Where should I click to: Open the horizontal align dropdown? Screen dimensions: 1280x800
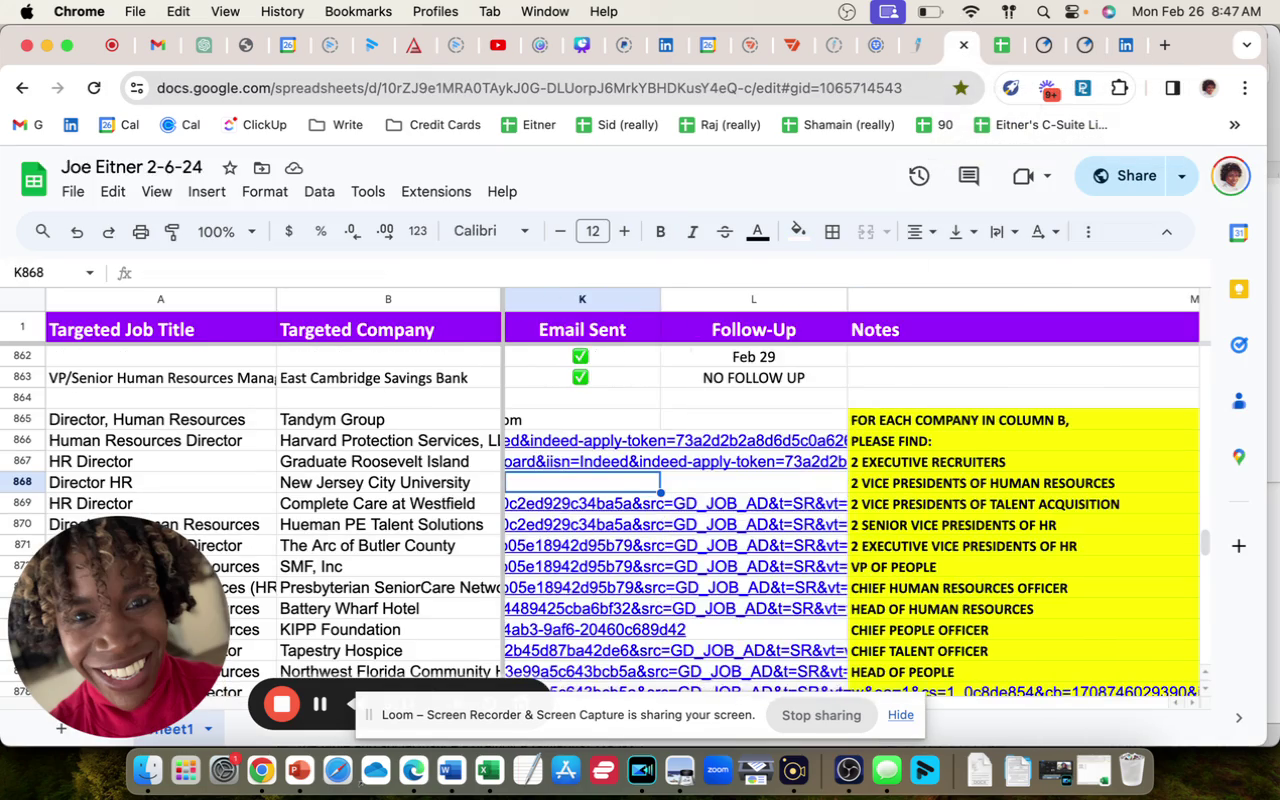click(921, 232)
